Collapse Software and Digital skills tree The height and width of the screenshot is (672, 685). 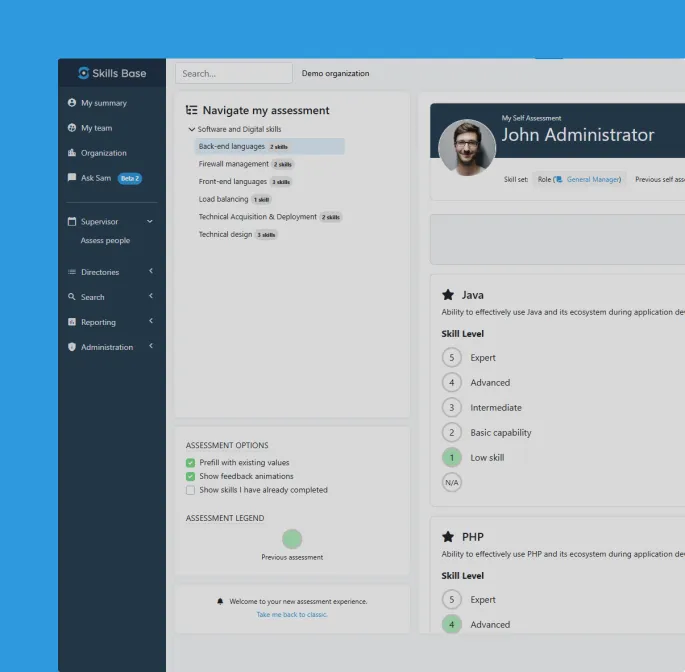191,129
